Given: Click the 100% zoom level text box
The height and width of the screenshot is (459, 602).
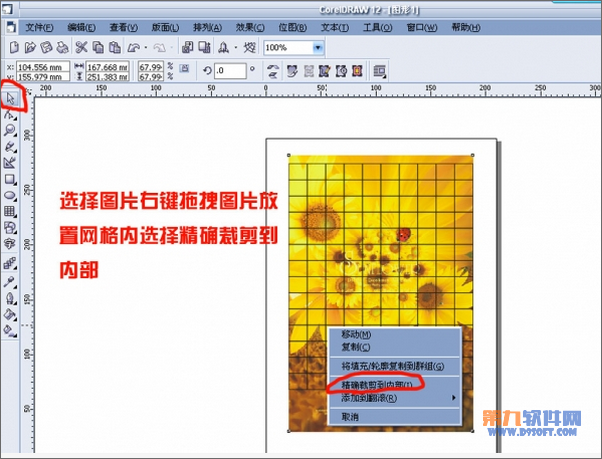Looking at the screenshot, I should point(288,48).
